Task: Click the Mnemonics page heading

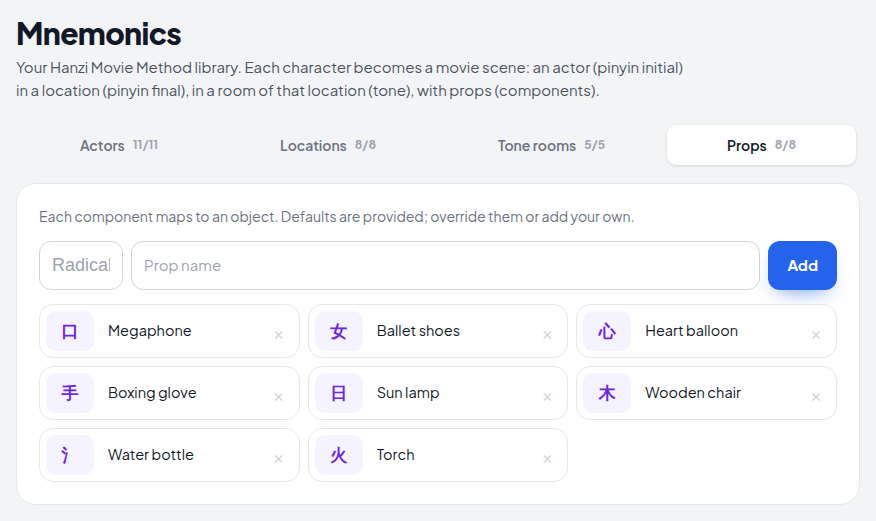Action: click(98, 34)
